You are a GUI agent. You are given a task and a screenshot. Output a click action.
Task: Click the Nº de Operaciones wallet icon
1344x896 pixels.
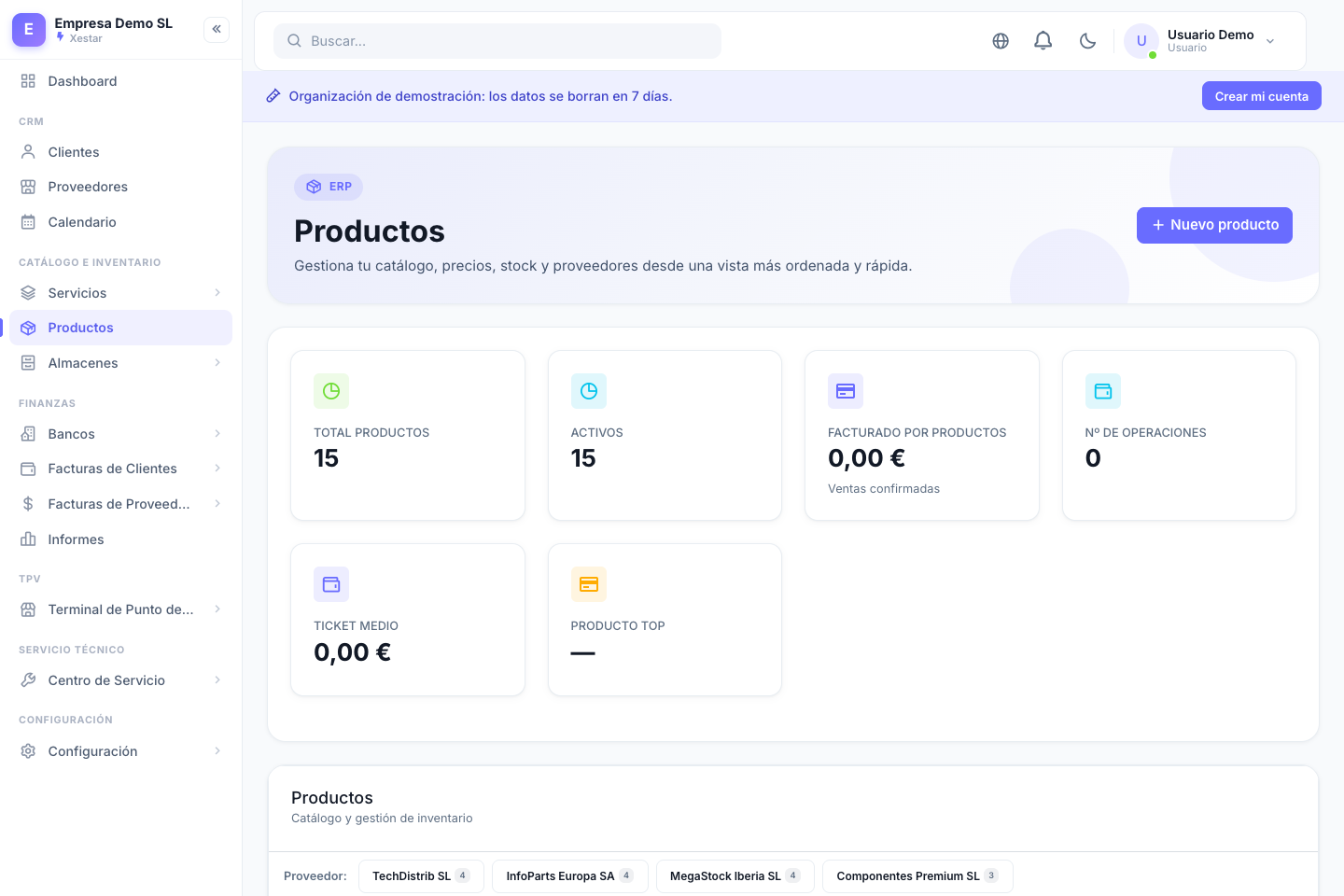1103,391
